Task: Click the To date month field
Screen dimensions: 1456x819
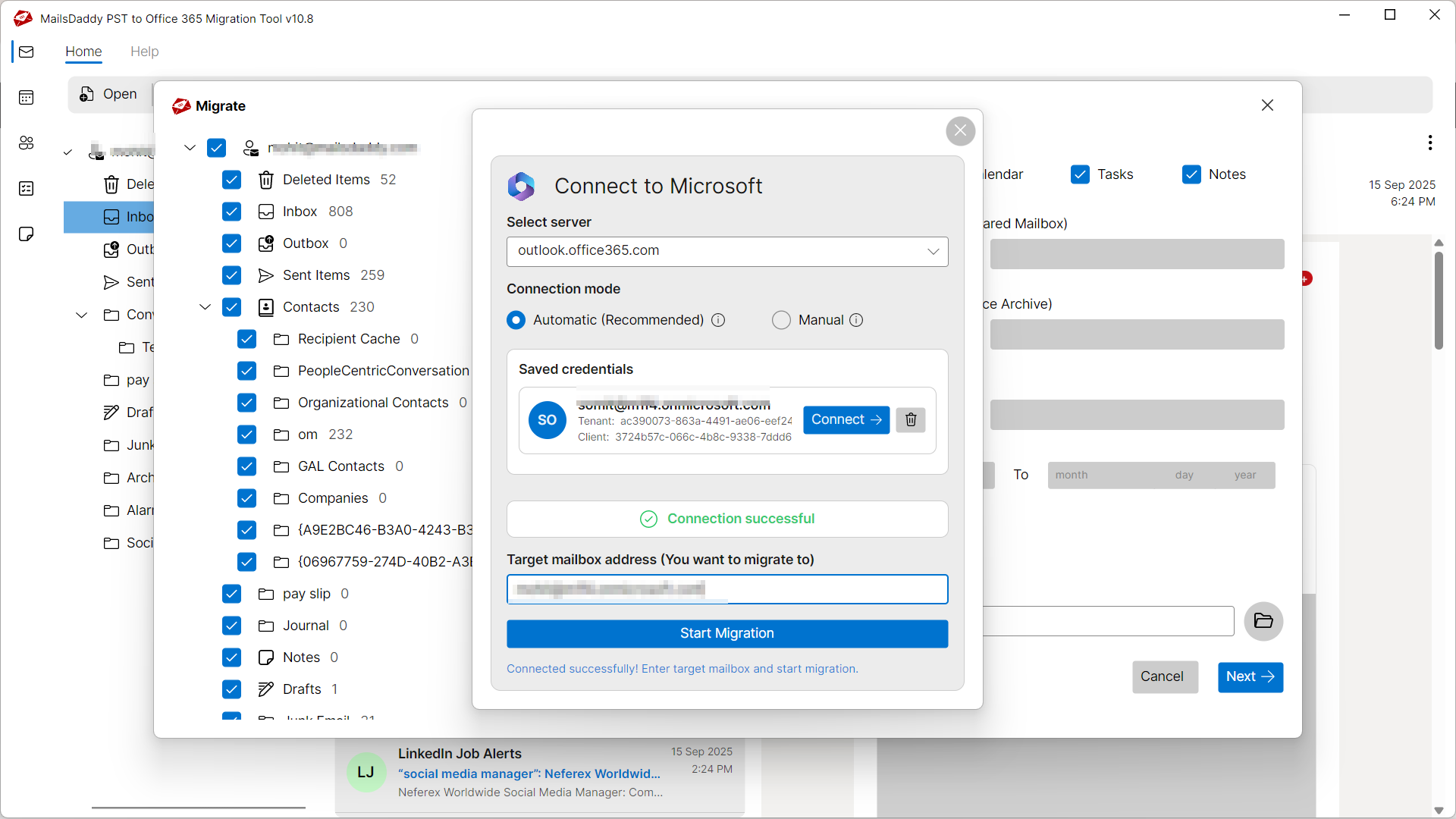Action: 1072,475
